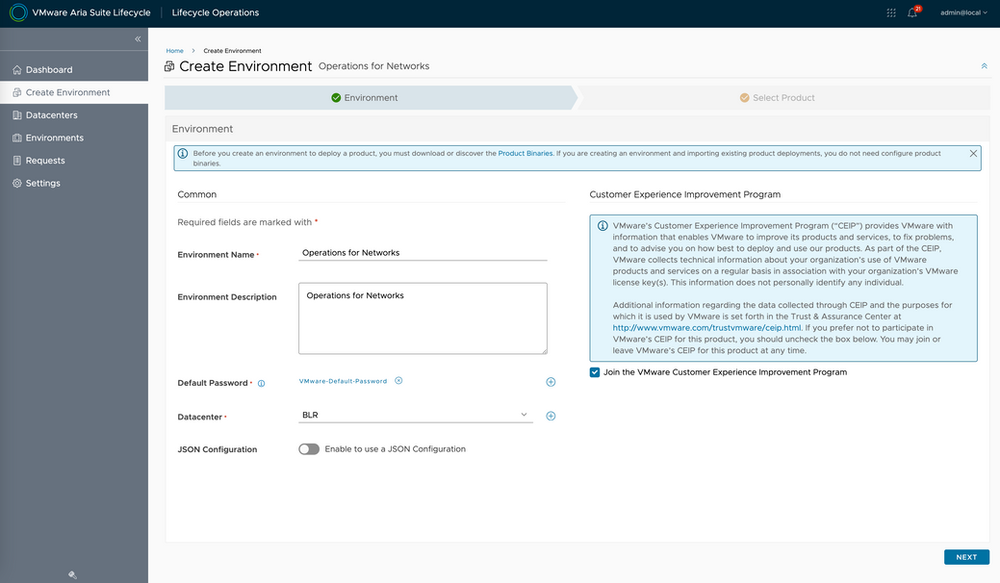The image size is (1000, 583).
Task: Dismiss the Product Binaries info banner
Action: click(973, 154)
